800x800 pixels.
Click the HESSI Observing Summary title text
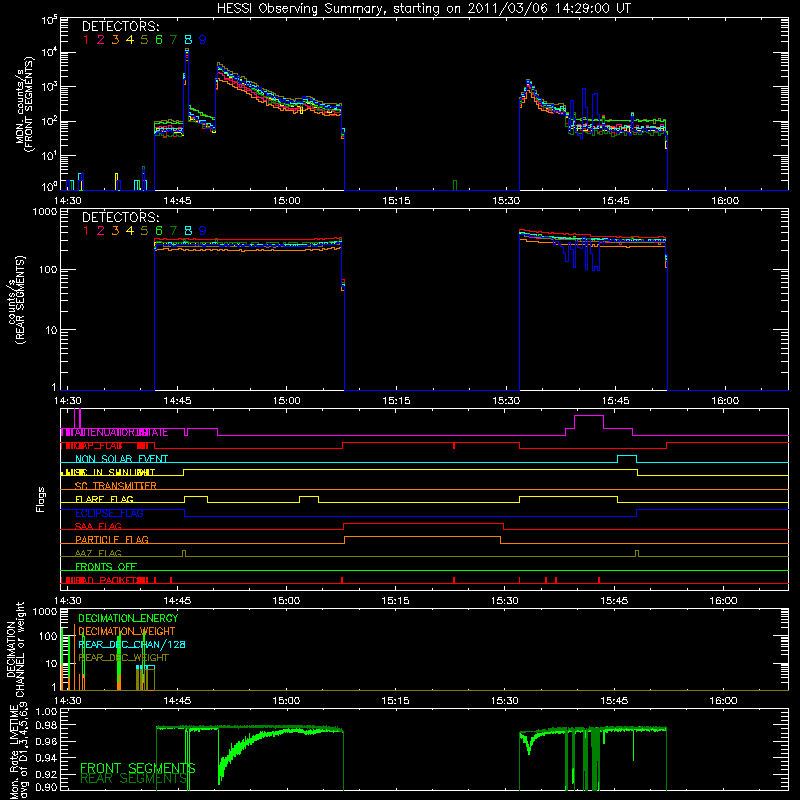tap(423, 9)
